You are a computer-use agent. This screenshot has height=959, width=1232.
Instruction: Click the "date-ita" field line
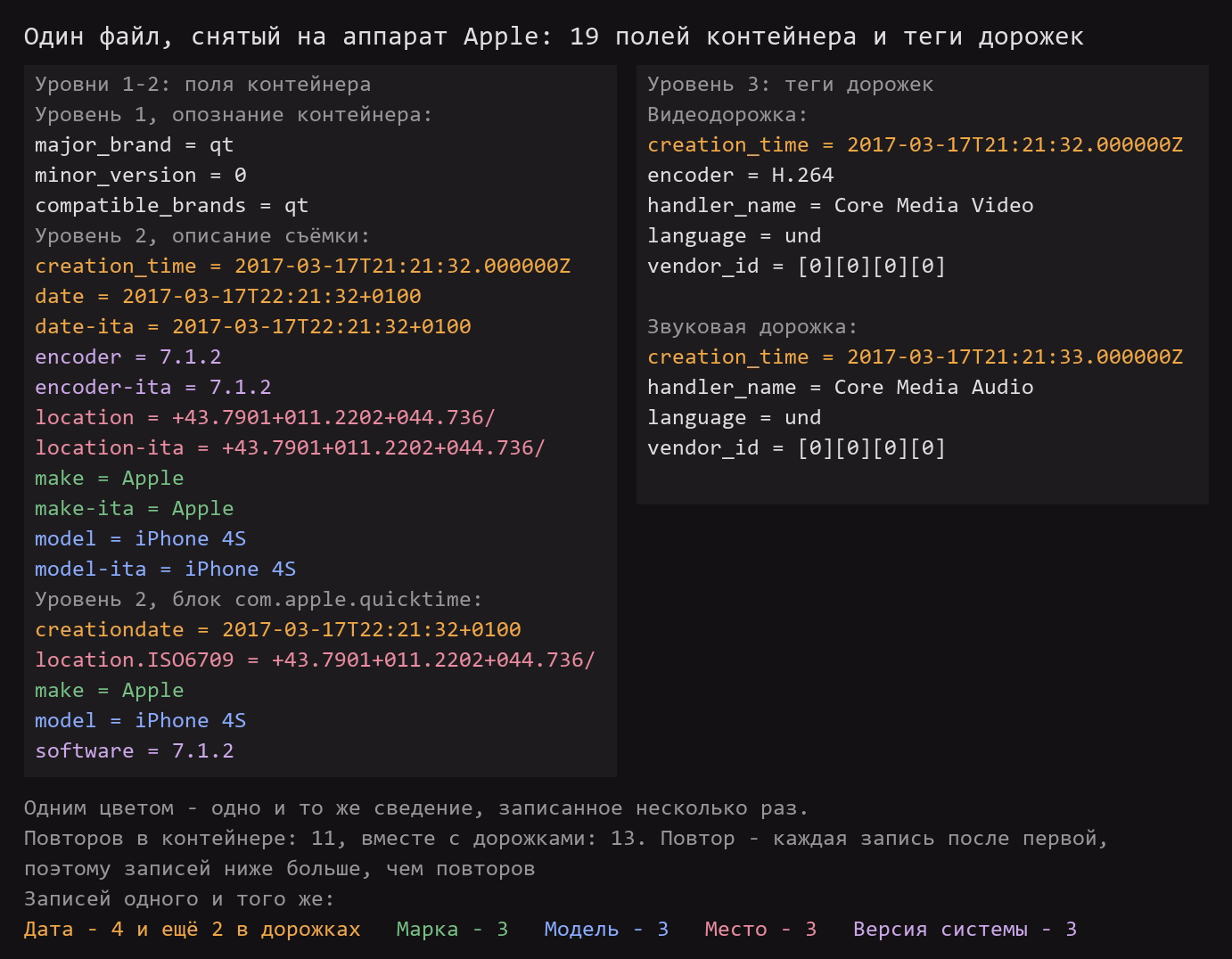point(252,327)
